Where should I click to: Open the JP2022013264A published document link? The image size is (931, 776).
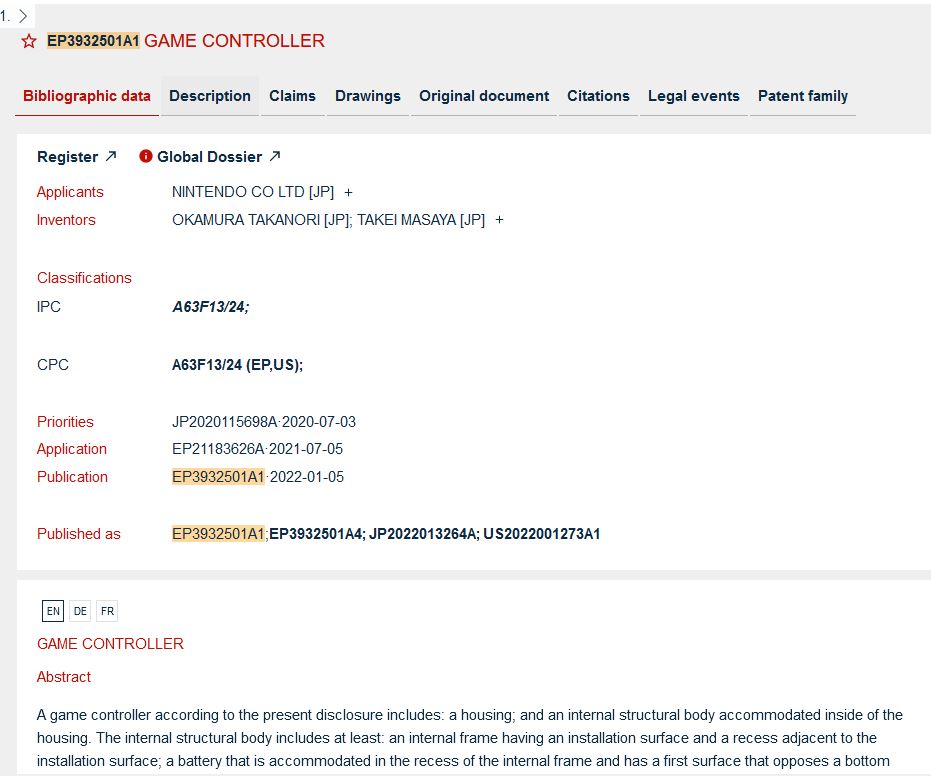click(x=422, y=534)
